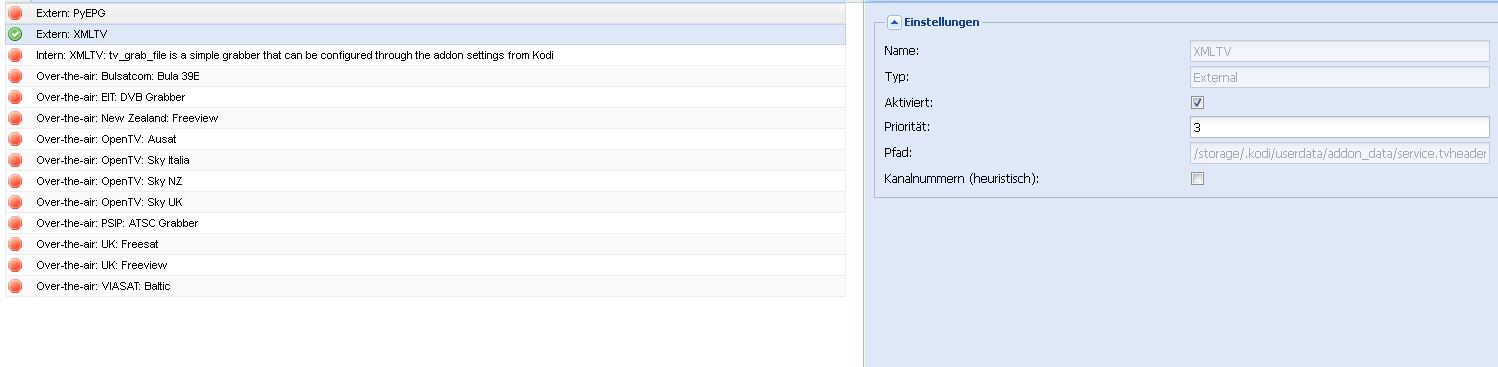1498x367 pixels.
Task: Click the red status icon for Extern: PyEPG
Action: tap(15, 13)
